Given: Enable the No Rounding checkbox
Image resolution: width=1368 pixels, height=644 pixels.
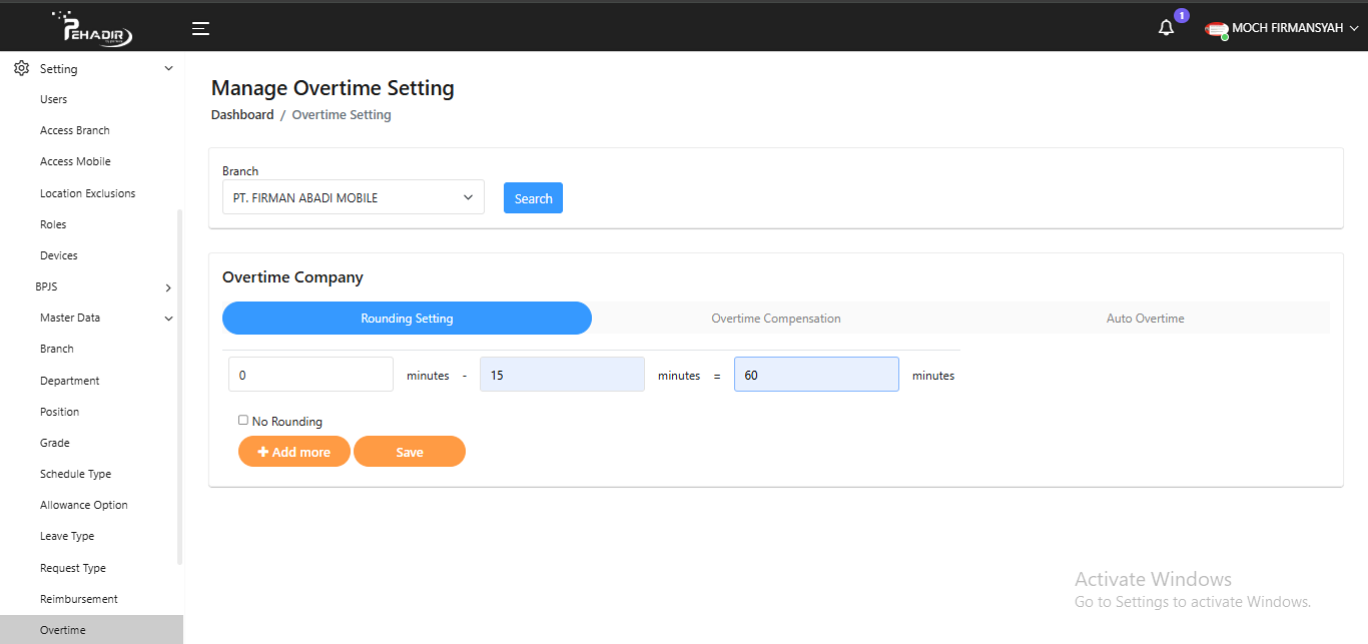Looking at the screenshot, I should pos(243,420).
